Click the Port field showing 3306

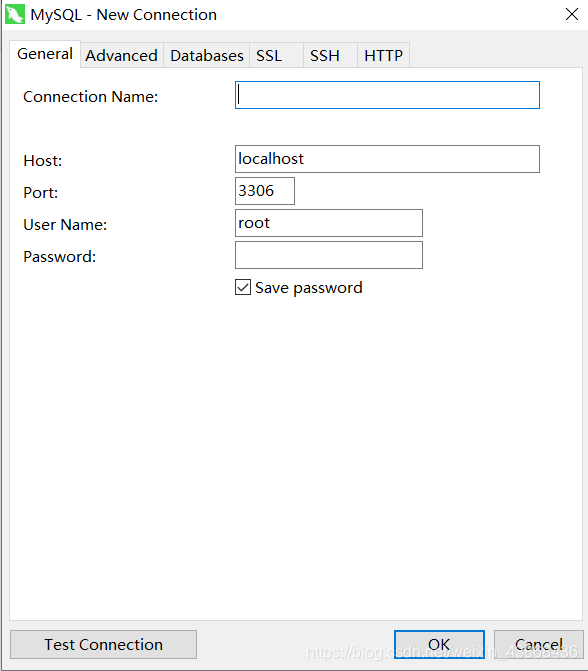pos(265,191)
